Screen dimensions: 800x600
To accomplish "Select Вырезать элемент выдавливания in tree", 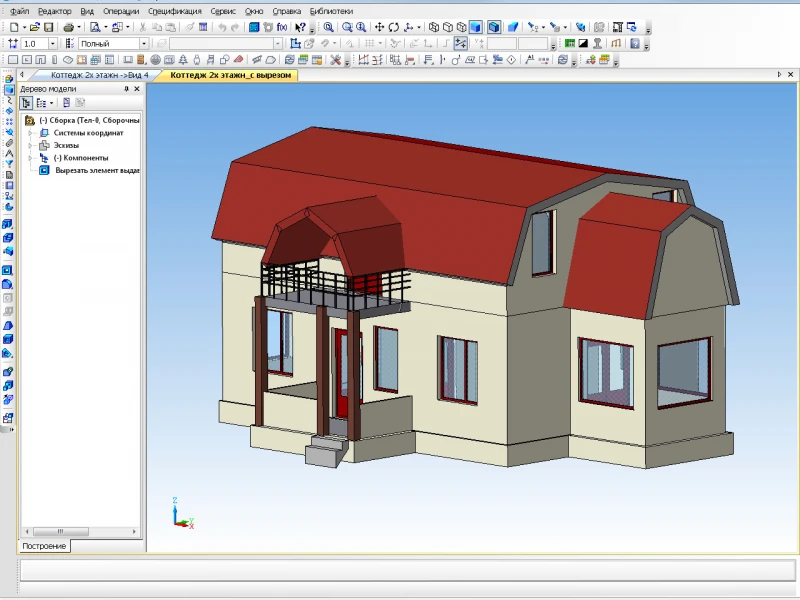I will coord(97,170).
